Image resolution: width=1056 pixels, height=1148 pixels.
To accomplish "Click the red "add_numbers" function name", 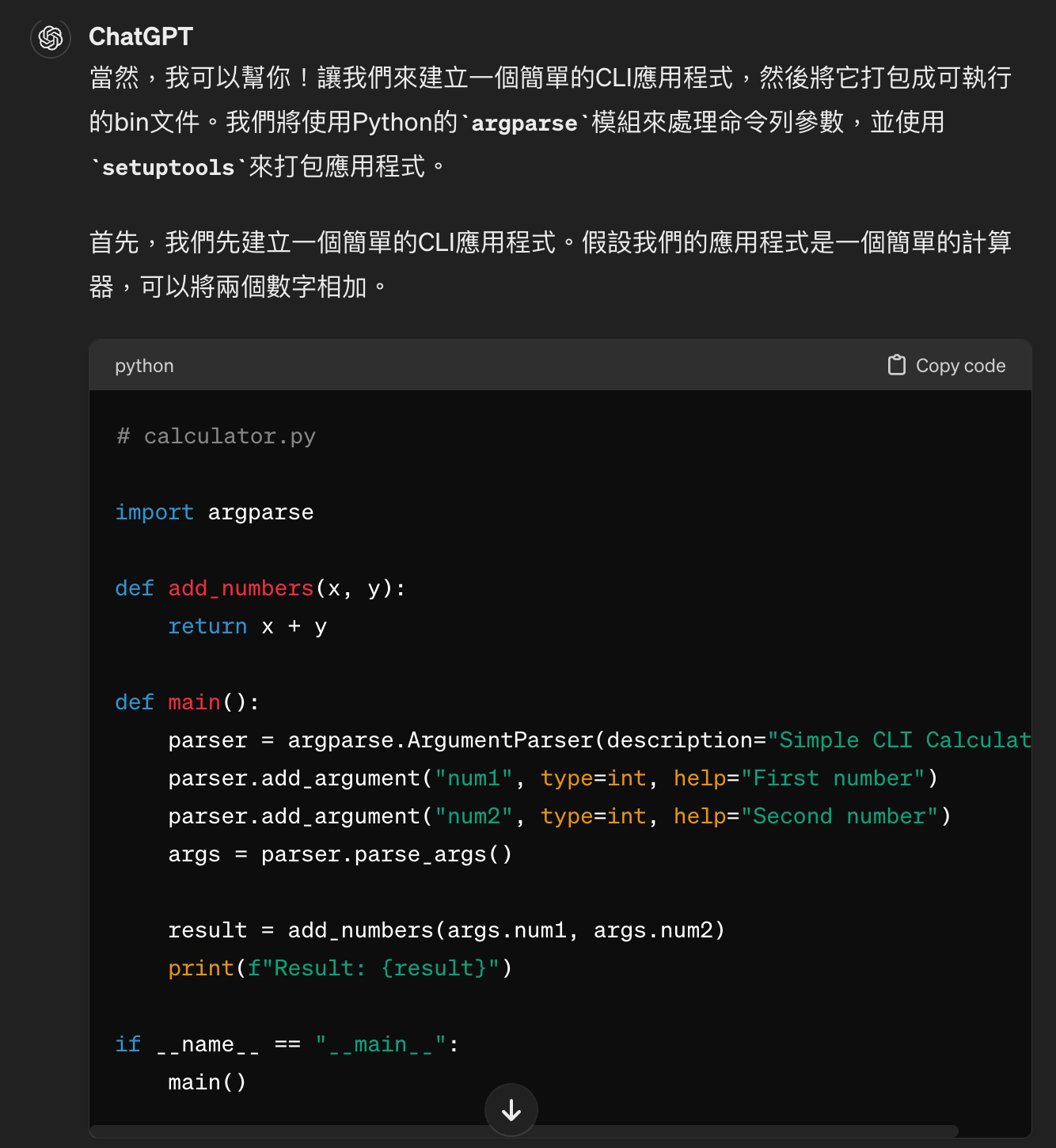I will [x=241, y=588].
